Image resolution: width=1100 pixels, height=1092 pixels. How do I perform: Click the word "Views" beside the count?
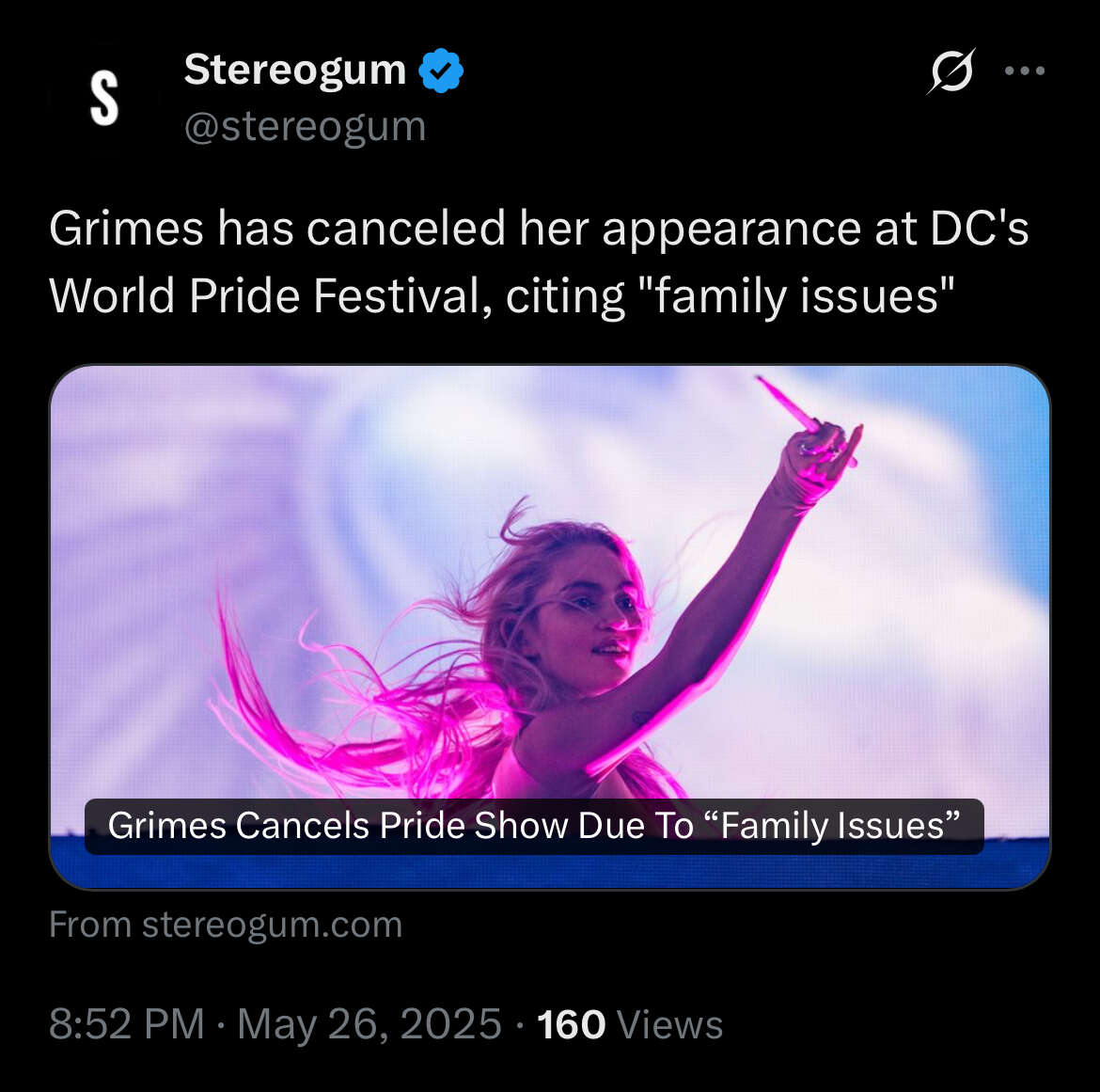pos(669,1024)
